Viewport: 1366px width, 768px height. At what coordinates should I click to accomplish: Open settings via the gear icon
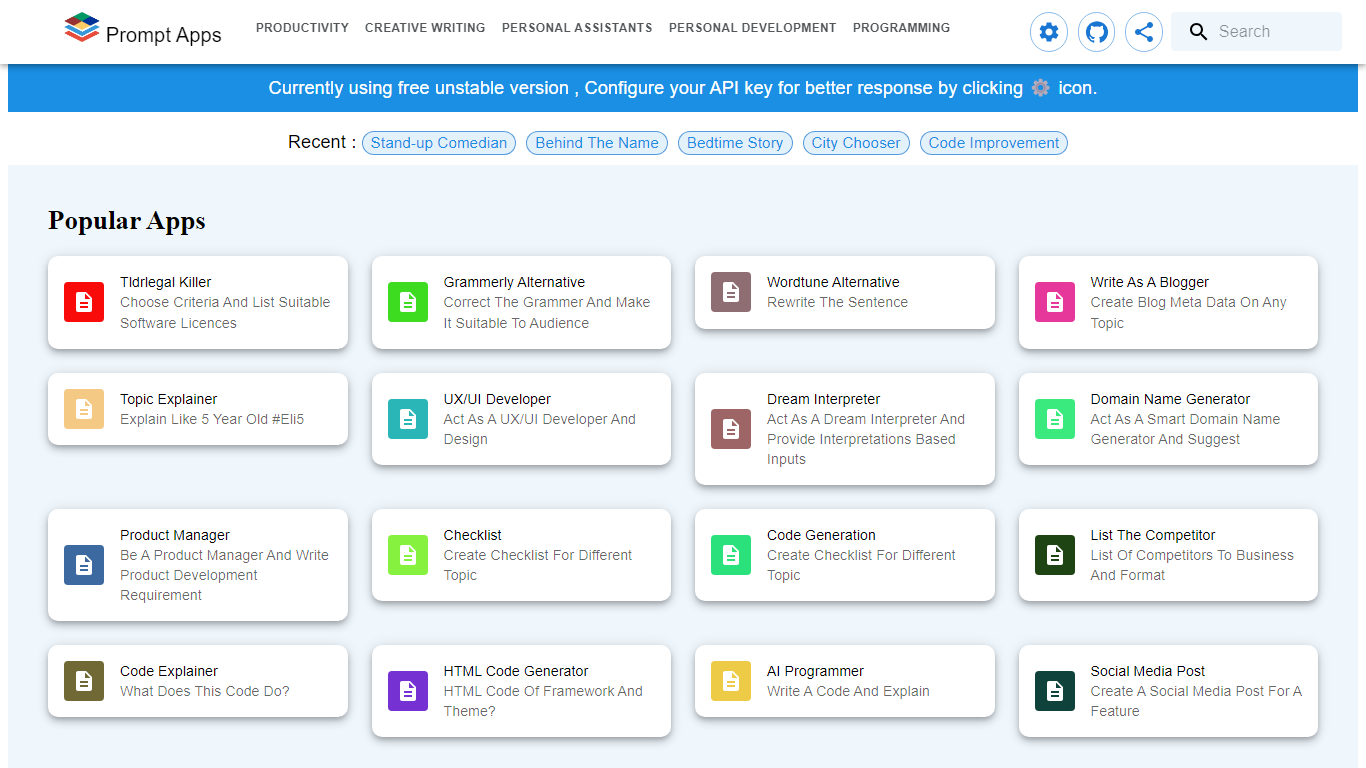click(x=1048, y=32)
